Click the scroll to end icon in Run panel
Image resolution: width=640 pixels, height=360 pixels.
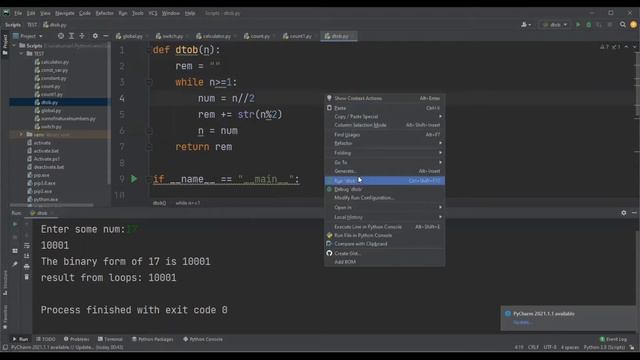[27, 256]
